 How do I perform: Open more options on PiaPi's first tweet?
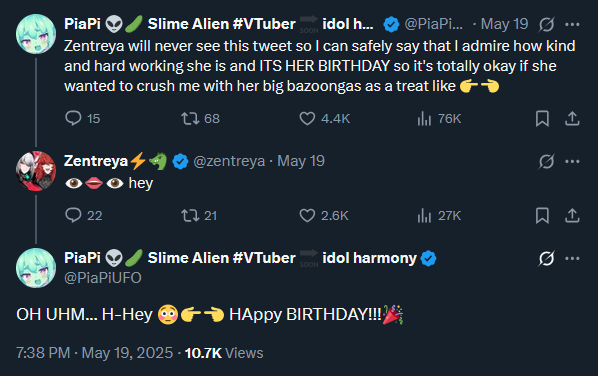click(x=572, y=24)
